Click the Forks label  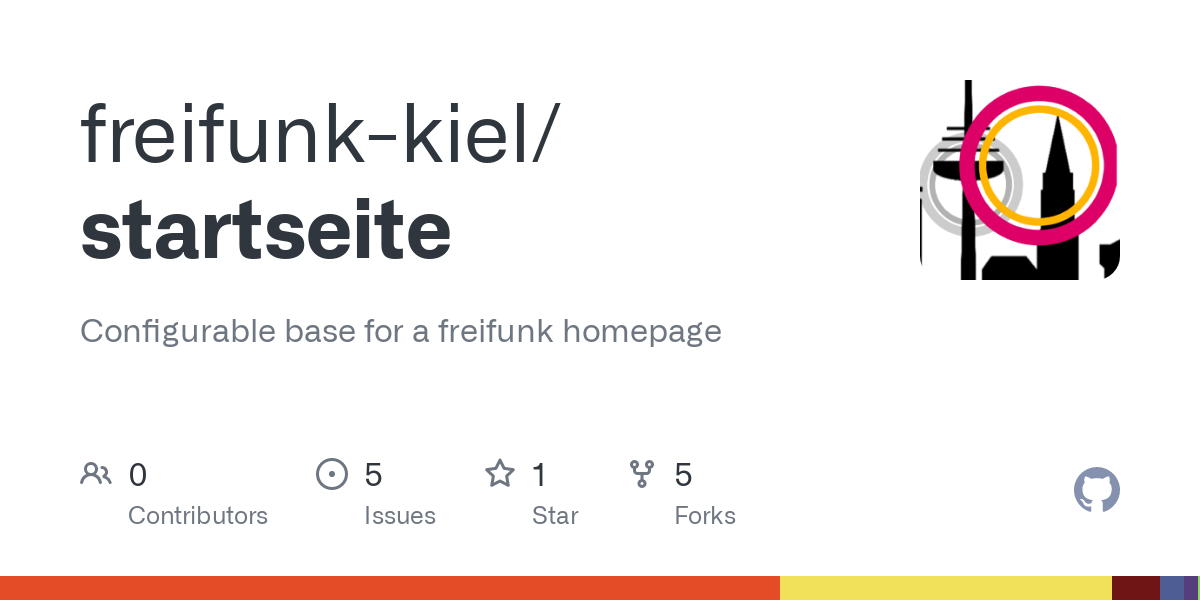pos(705,516)
